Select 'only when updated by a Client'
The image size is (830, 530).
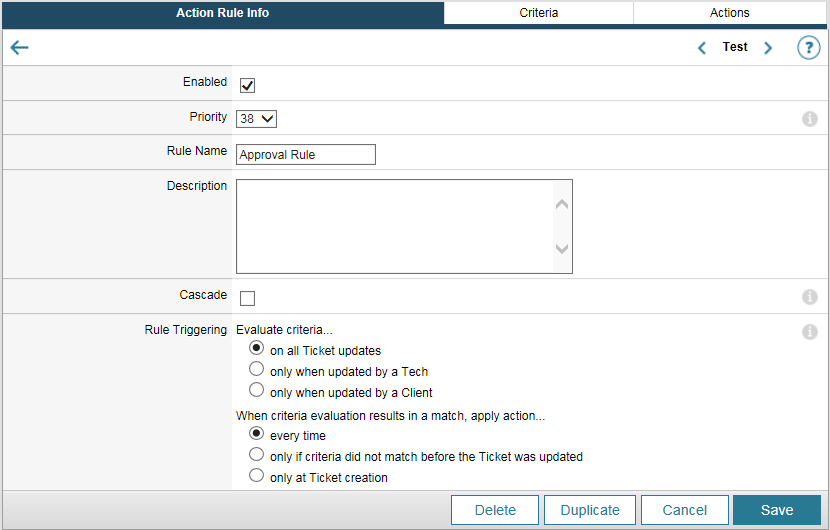(x=257, y=391)
